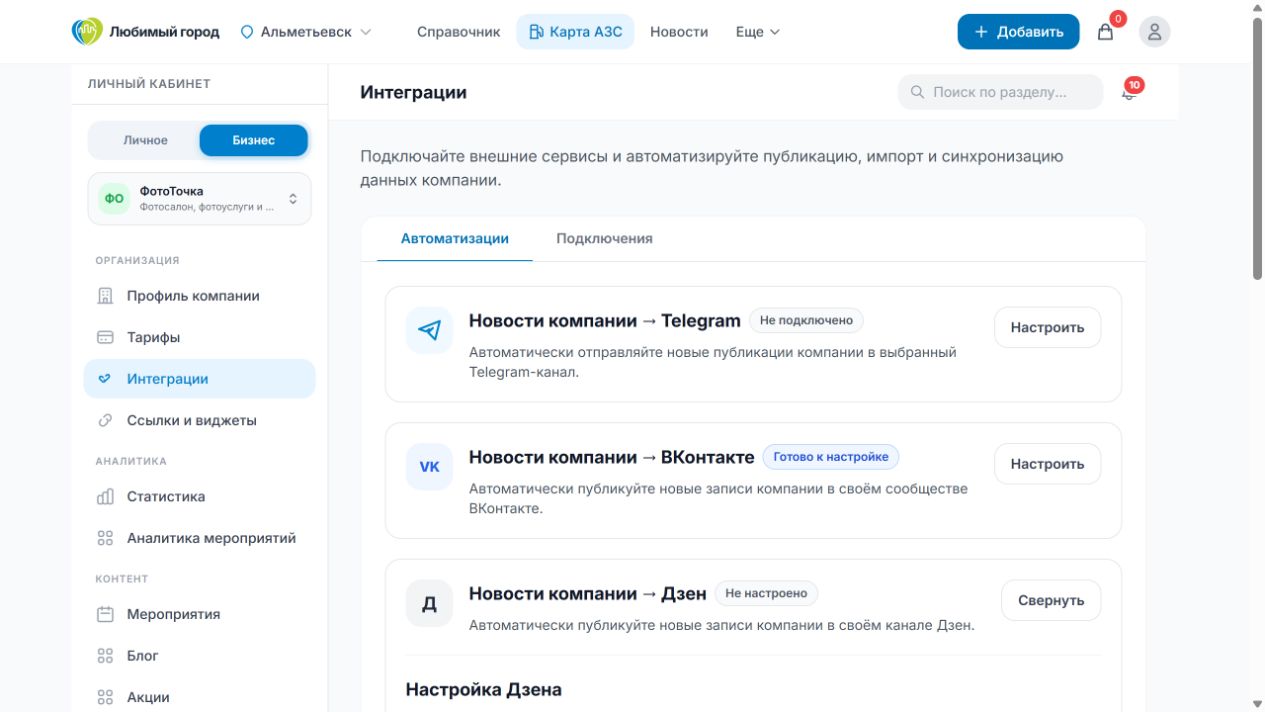The height and width of the screenshot is (712, 1265).
Task: Click the Готово к настройке status badge
Action: (x=831, y=457)
